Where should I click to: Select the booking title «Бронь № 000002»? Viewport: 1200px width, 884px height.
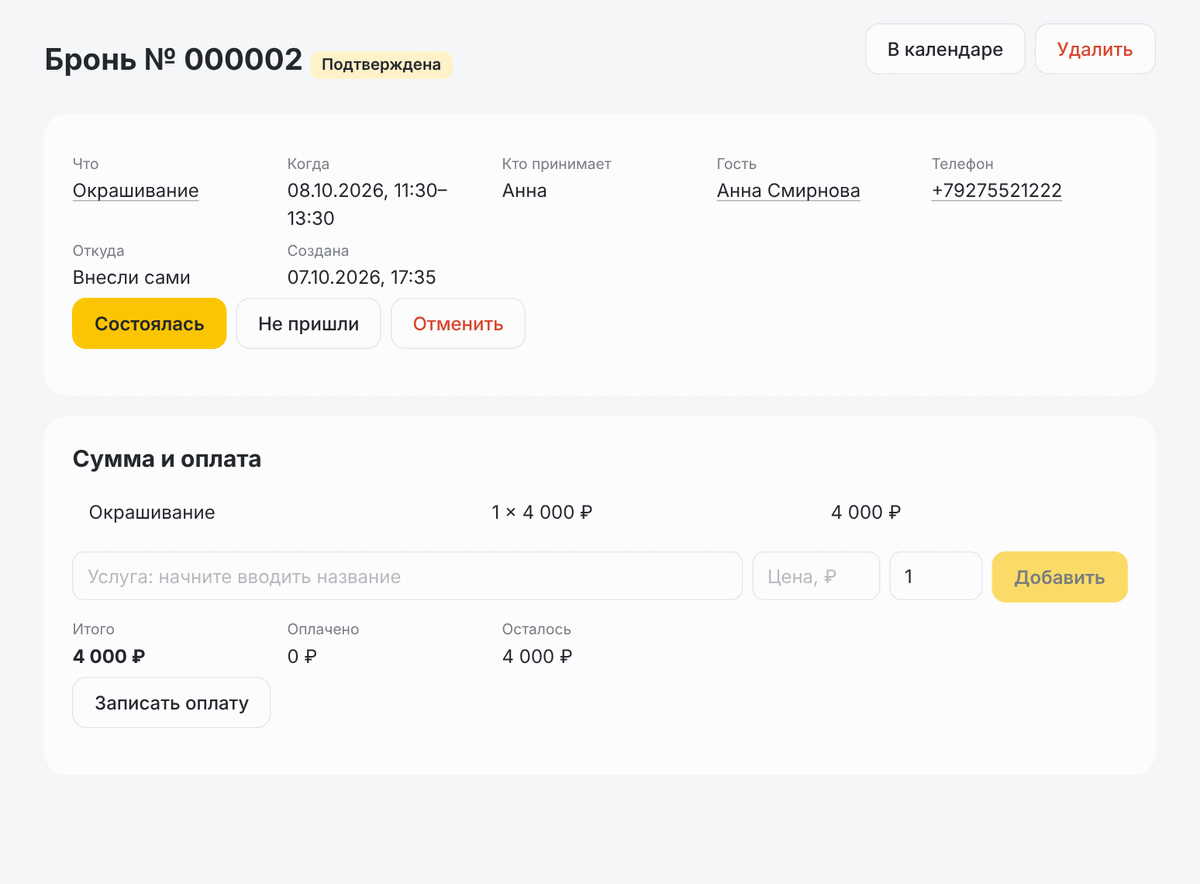click(174, 60)
